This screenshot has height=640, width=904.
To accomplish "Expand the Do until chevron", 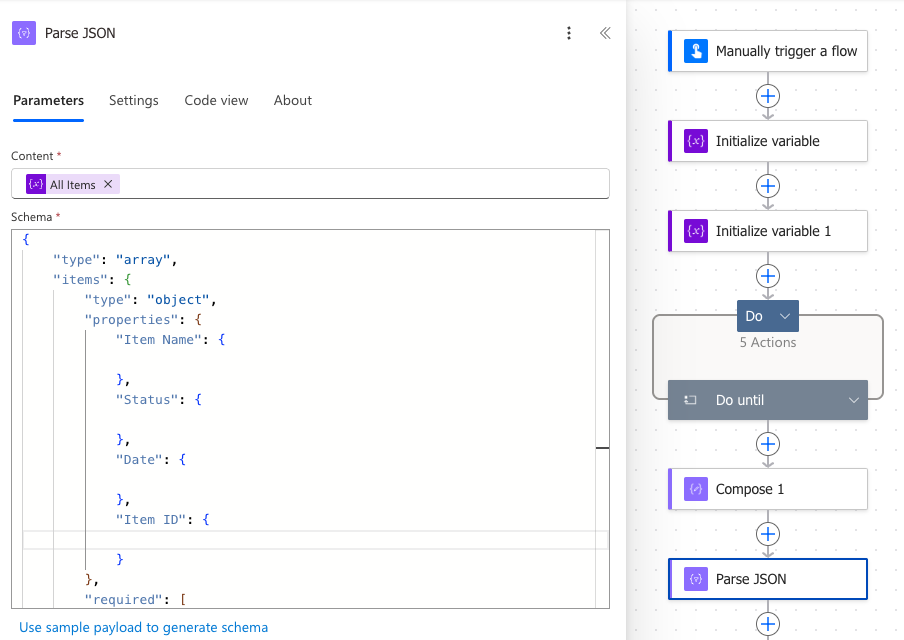I will 854,400.
